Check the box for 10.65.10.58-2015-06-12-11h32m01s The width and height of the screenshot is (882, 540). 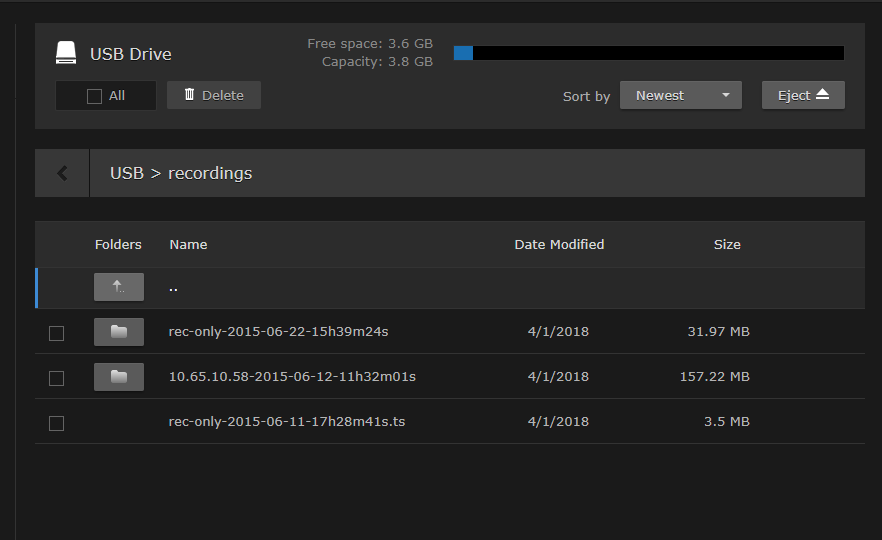pos(57,378)
